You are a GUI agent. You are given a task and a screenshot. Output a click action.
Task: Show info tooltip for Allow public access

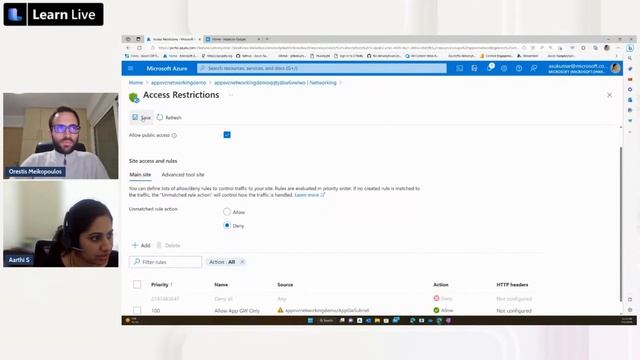point(174,135)
